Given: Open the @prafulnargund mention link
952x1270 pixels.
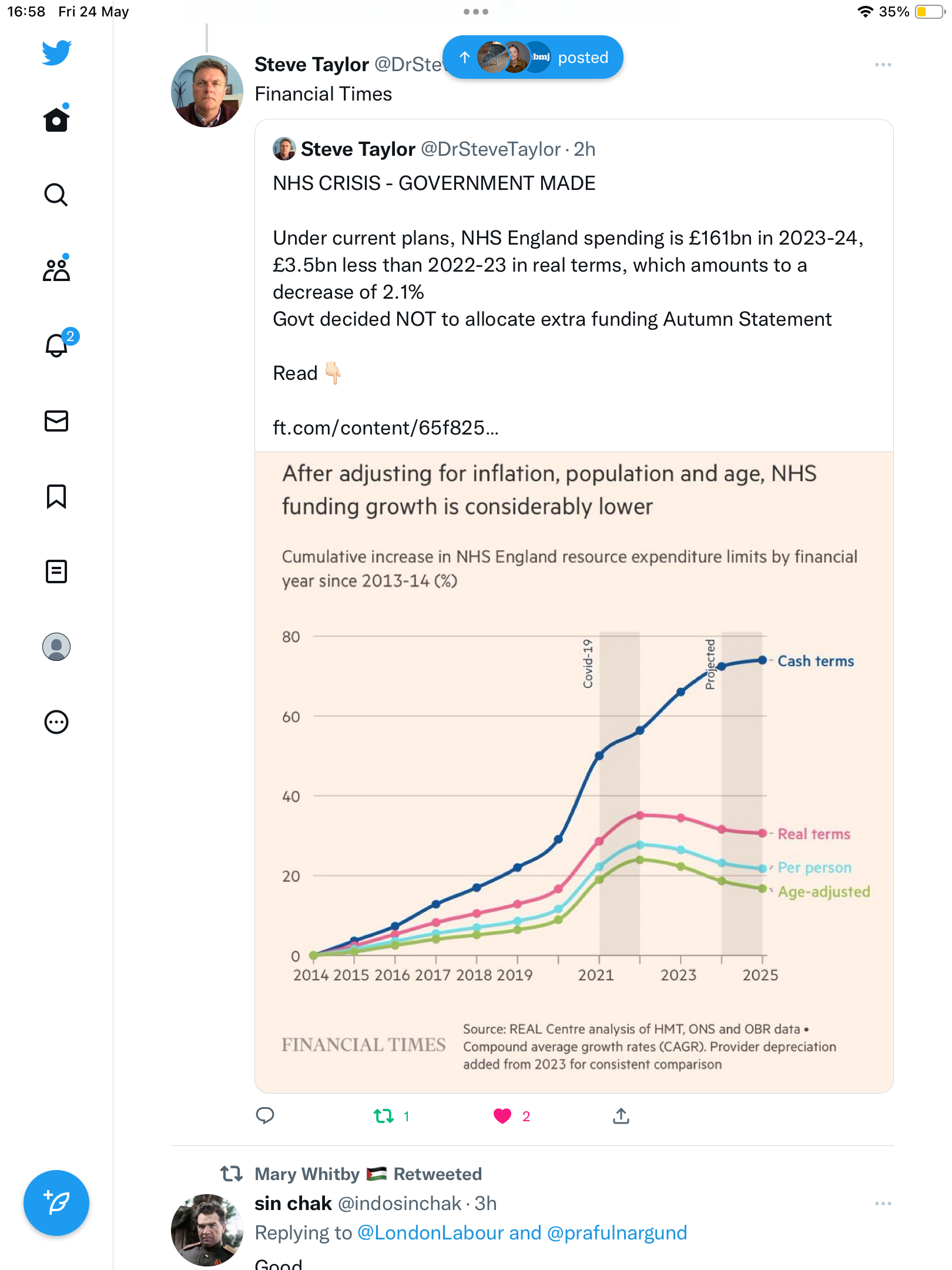Looking at the screenshot, I should 616,1232.
